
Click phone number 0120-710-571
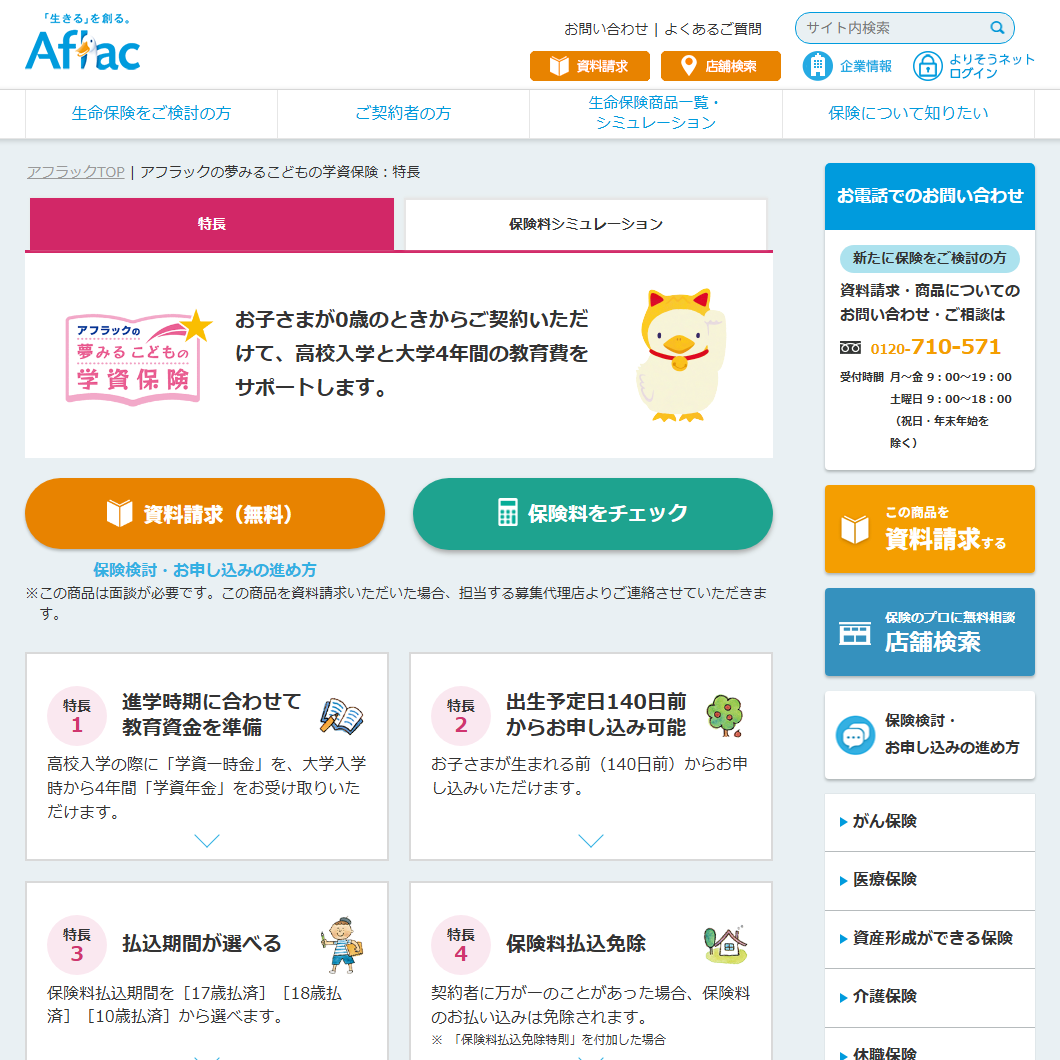[935, 347]
